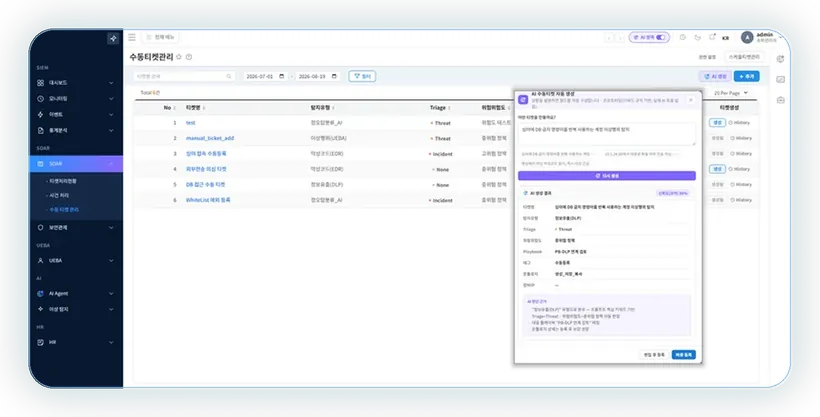
Task: Click the 필터 filter button
Action: coord(362,76)
